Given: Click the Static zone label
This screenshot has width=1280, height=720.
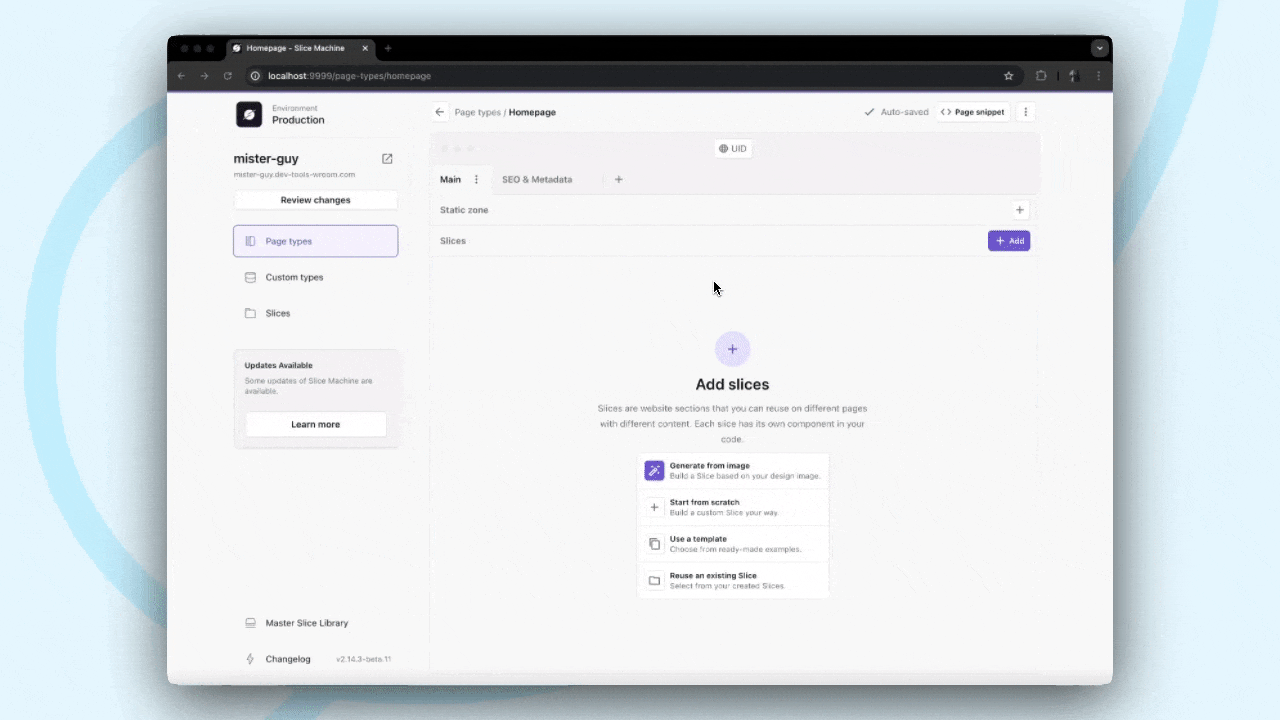Looking at the screenshot, I should pyautogui.click(x=464, y=210).
